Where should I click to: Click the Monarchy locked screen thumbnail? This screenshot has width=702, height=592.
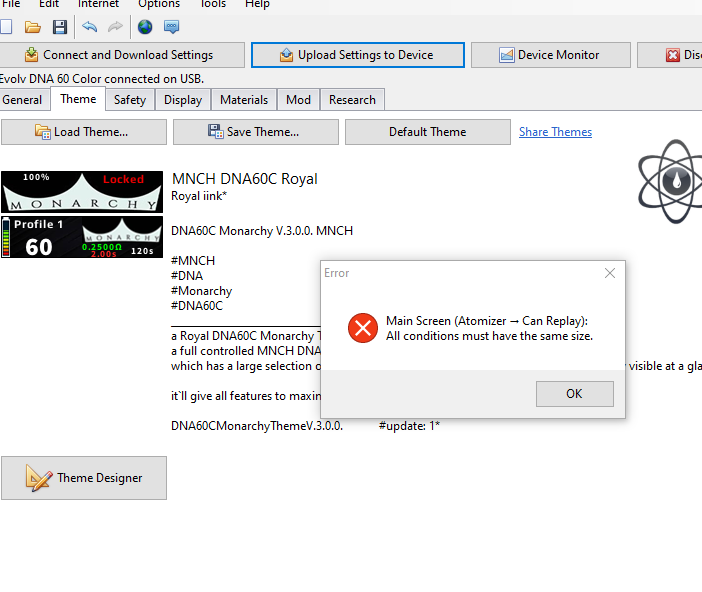click(81, 191)
